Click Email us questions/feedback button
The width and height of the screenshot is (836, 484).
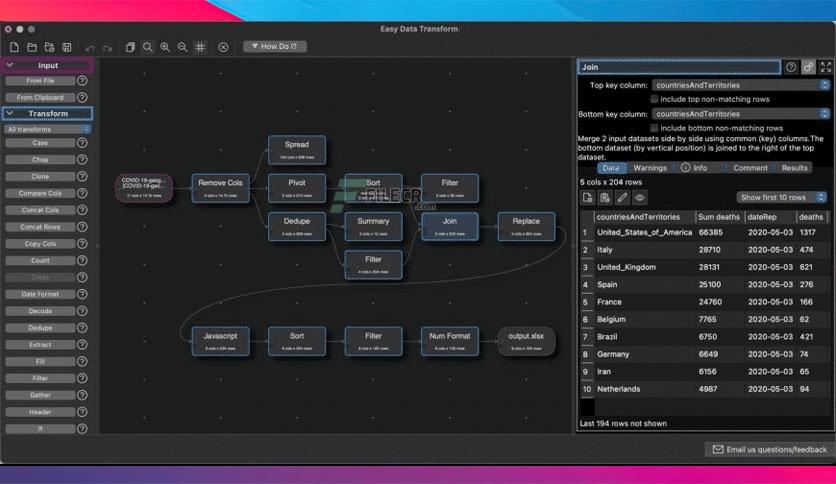click(768, 450)
